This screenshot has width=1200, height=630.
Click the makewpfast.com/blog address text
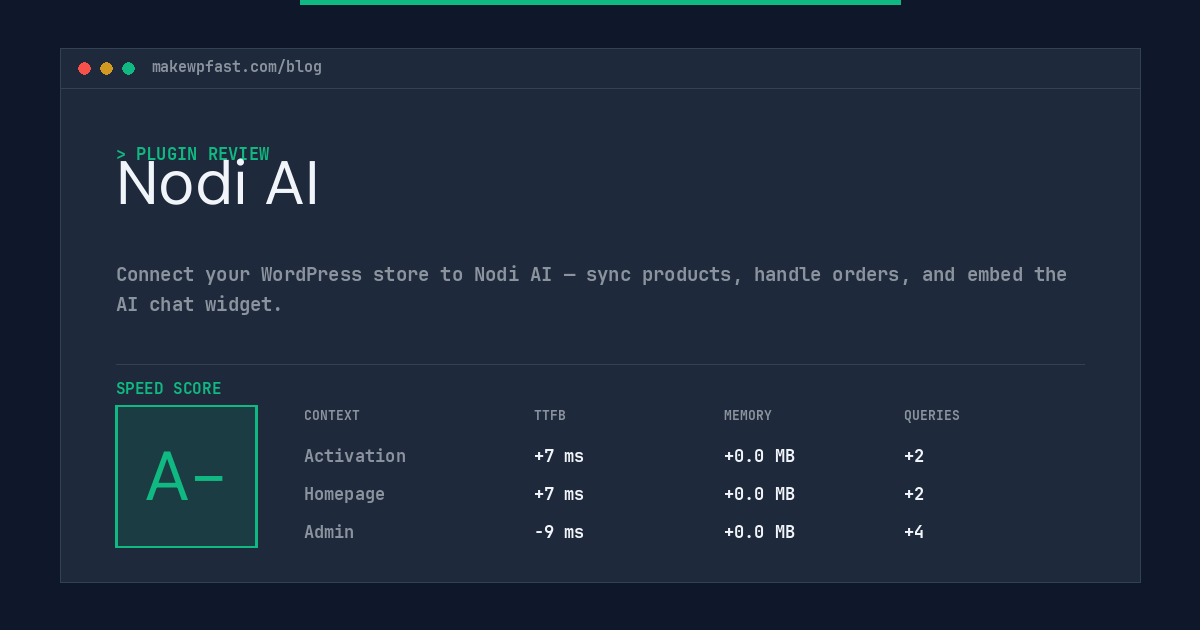237,67
